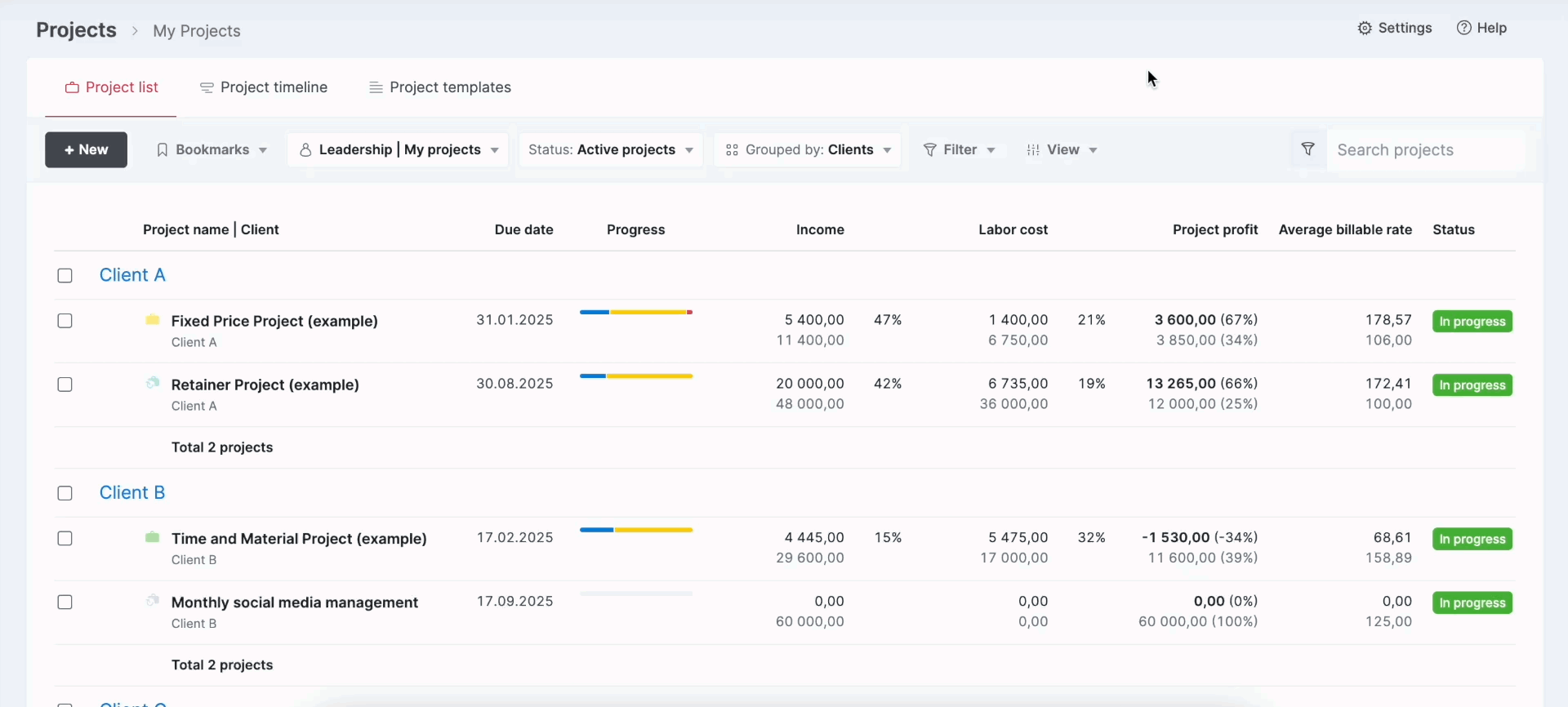Click the grid icon beside Grouped by
The height and width of the screenshot is (707, 1568).
coord(733,150)
